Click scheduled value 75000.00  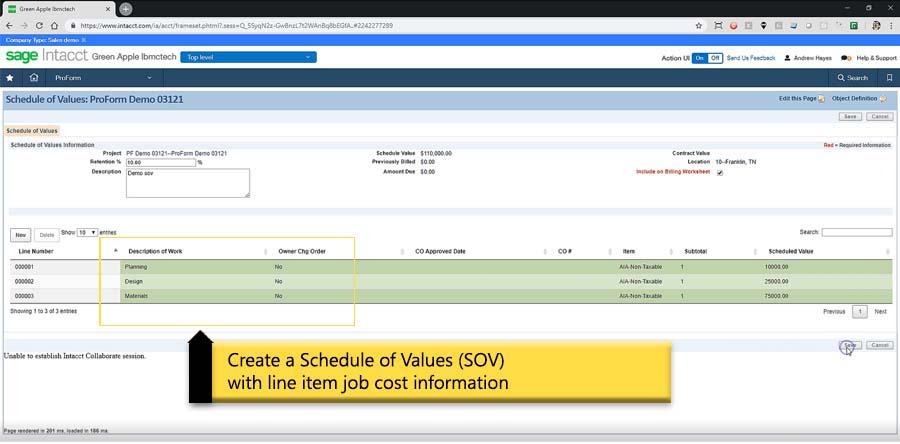[x=776, y=296]
